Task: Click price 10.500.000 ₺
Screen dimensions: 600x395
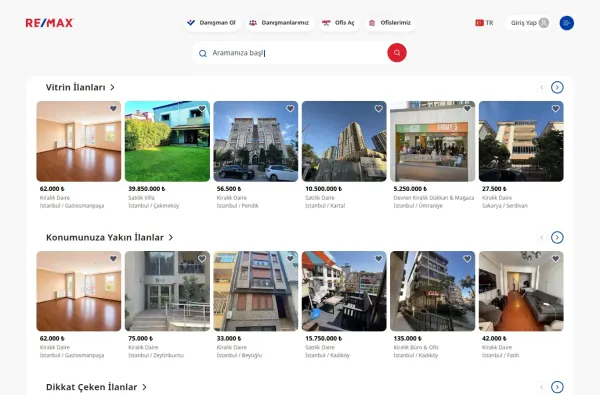Action: click(324, 189)
